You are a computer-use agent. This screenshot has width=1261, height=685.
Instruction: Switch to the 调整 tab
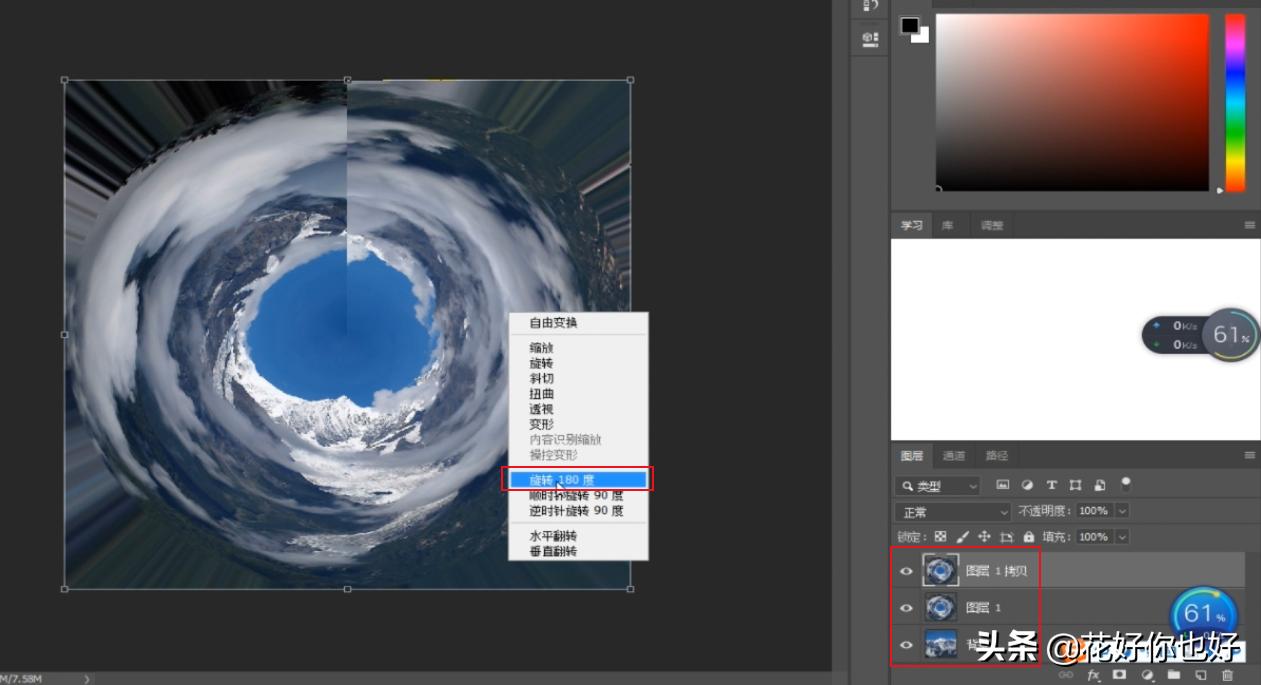click(991, 226)
